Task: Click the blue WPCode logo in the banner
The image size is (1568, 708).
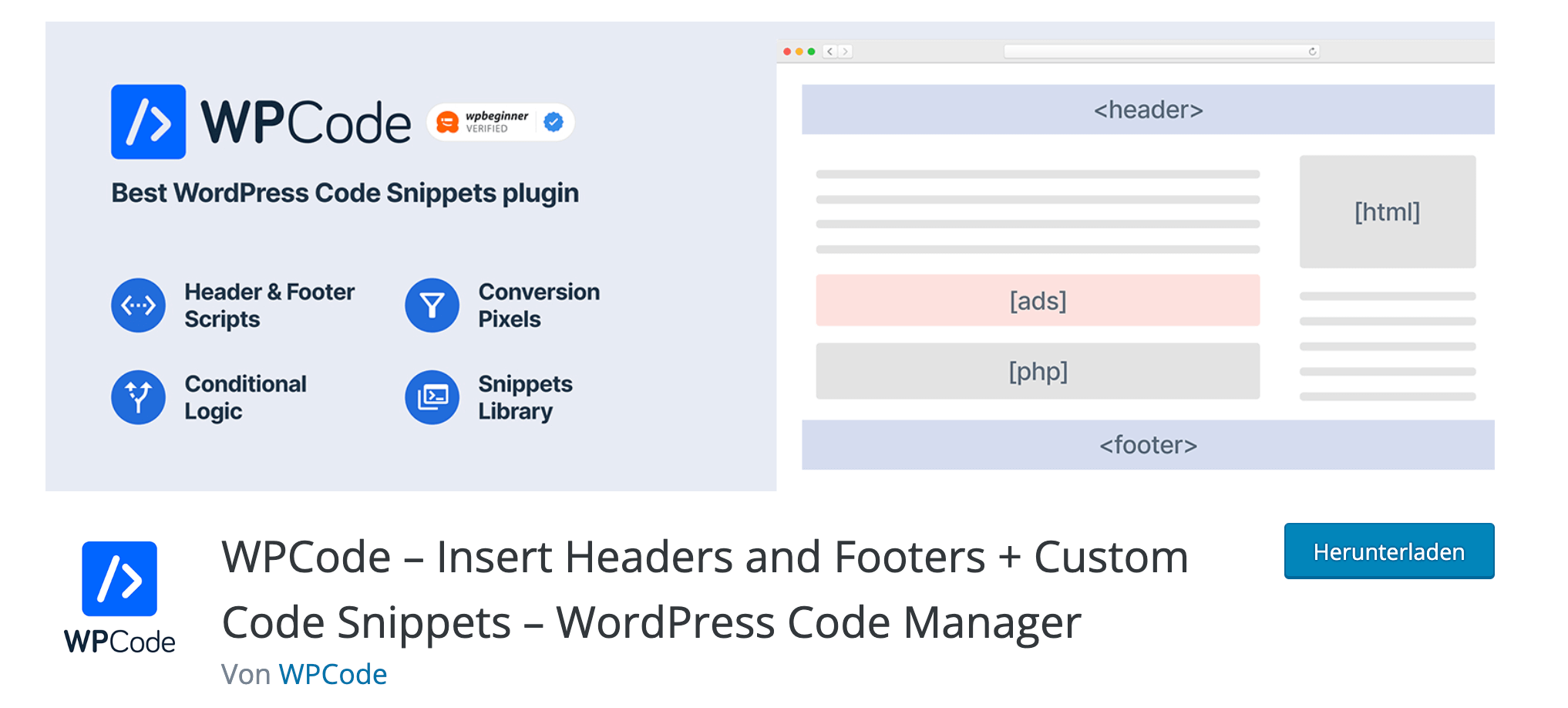Action: (x=148, y=122)
